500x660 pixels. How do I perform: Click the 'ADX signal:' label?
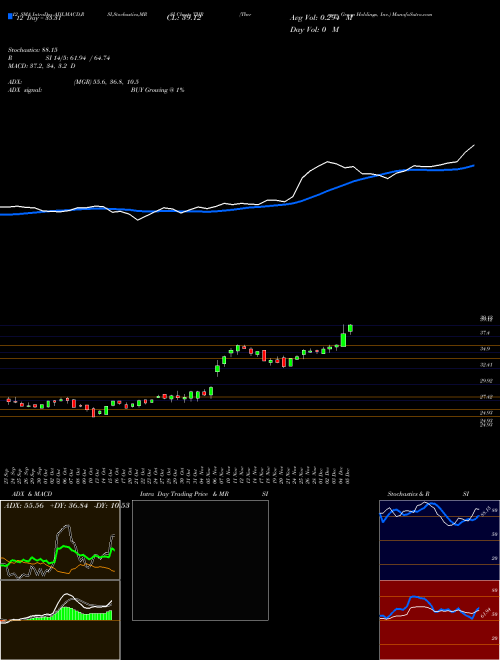(25, 90)
